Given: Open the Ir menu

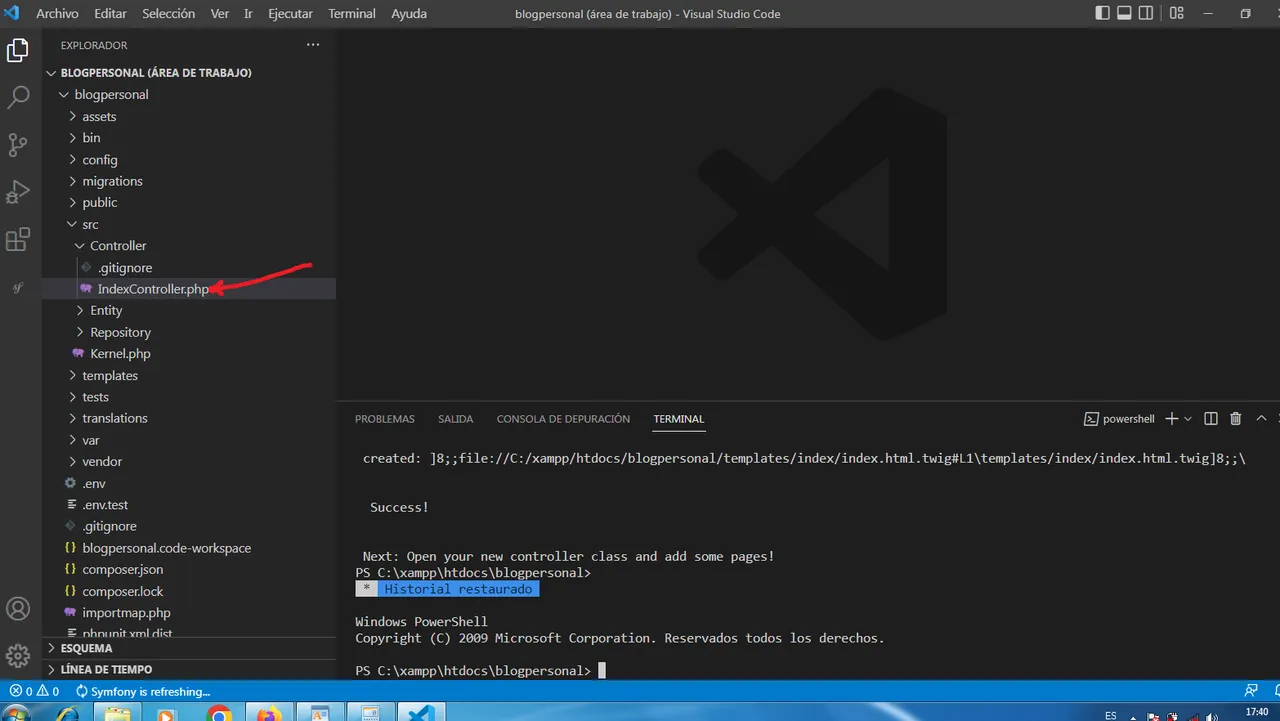Looking at the screenshot, I should pos(248,14).
